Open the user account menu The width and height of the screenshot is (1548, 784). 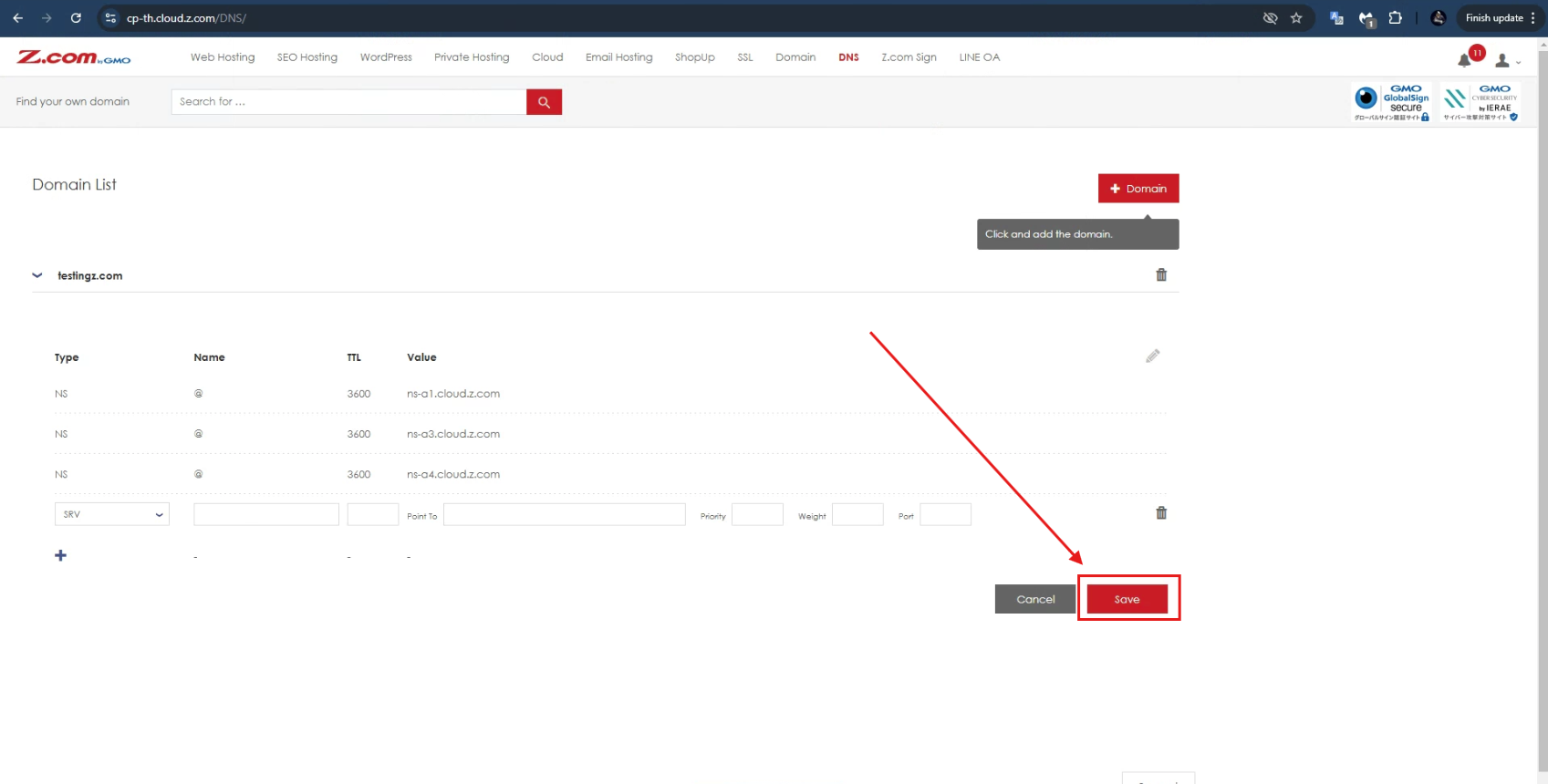click(1506, 61)
